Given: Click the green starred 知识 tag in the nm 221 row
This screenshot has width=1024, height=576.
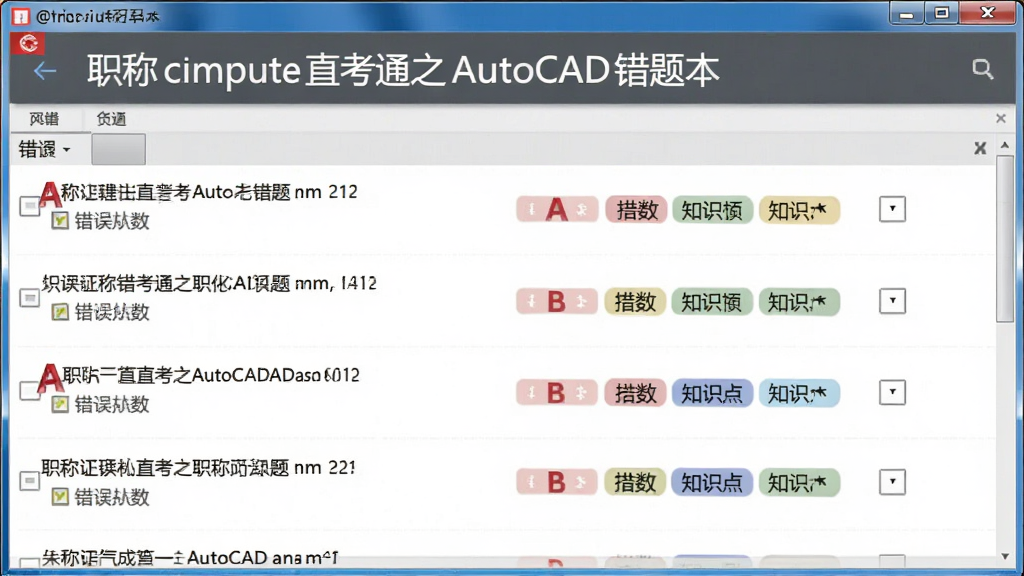Looking at the screenshot, I should pyautogui.click(x=799, y=482).
